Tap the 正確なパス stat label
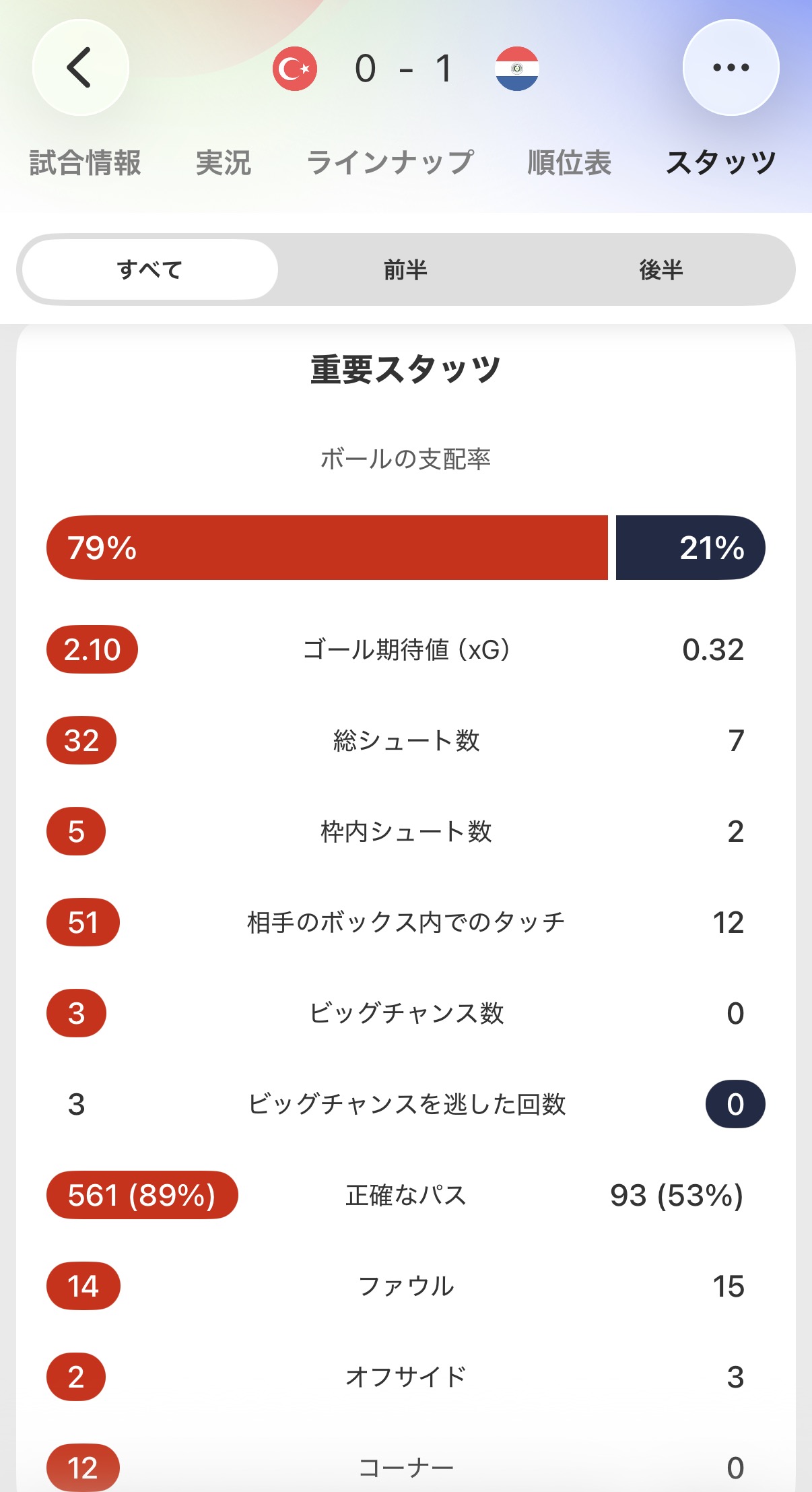The image size is (812, 1492). [406, 1195]
